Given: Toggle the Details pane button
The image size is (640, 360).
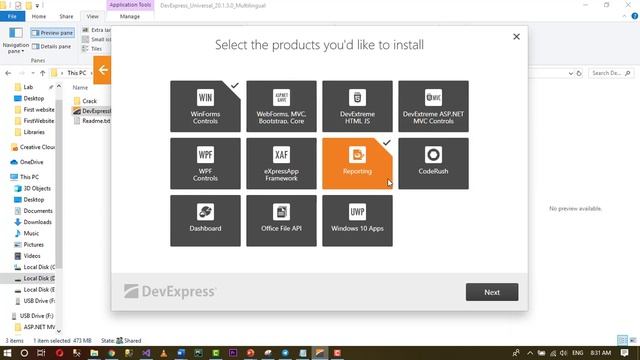Looking at the screenshot, I should click(52, 47).
